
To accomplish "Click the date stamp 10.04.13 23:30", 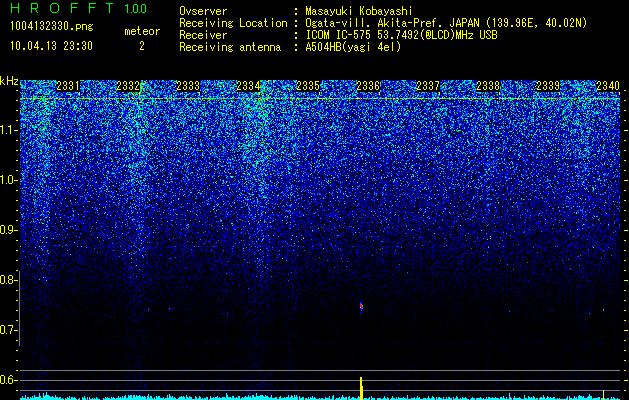I will 51,46.
